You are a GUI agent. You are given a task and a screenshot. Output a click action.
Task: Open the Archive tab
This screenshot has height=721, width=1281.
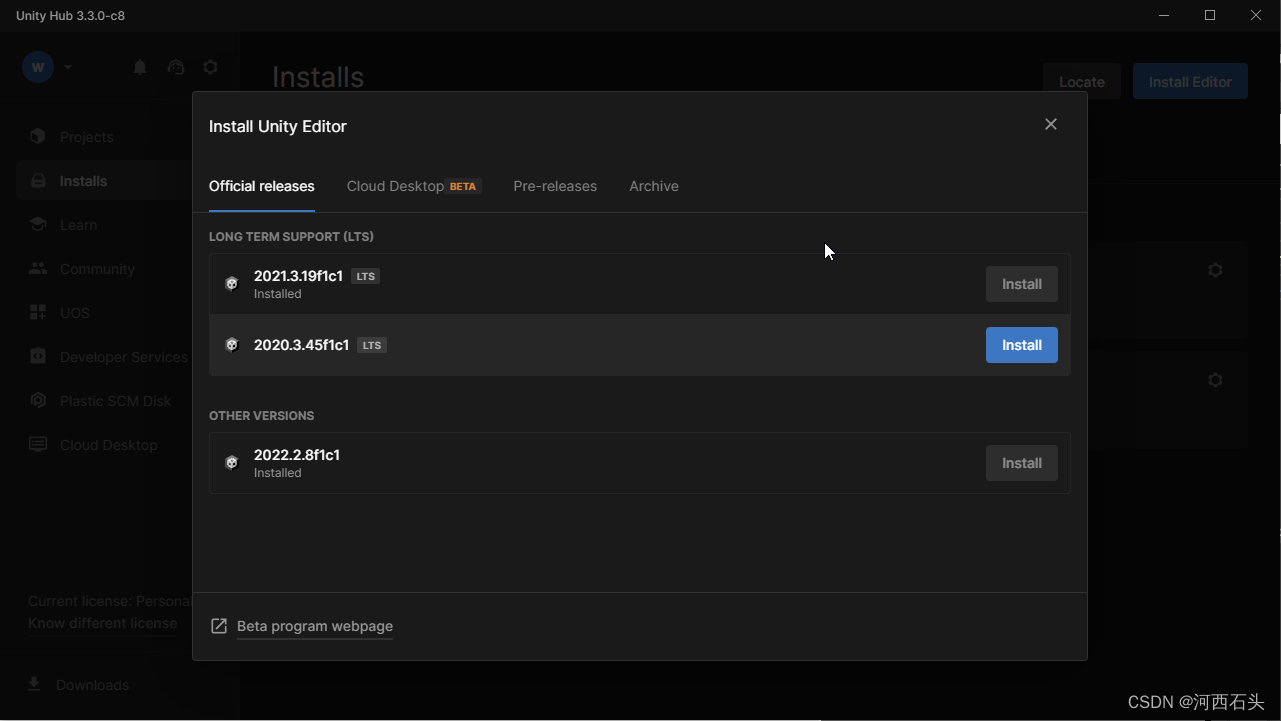[x=654, y=186]
